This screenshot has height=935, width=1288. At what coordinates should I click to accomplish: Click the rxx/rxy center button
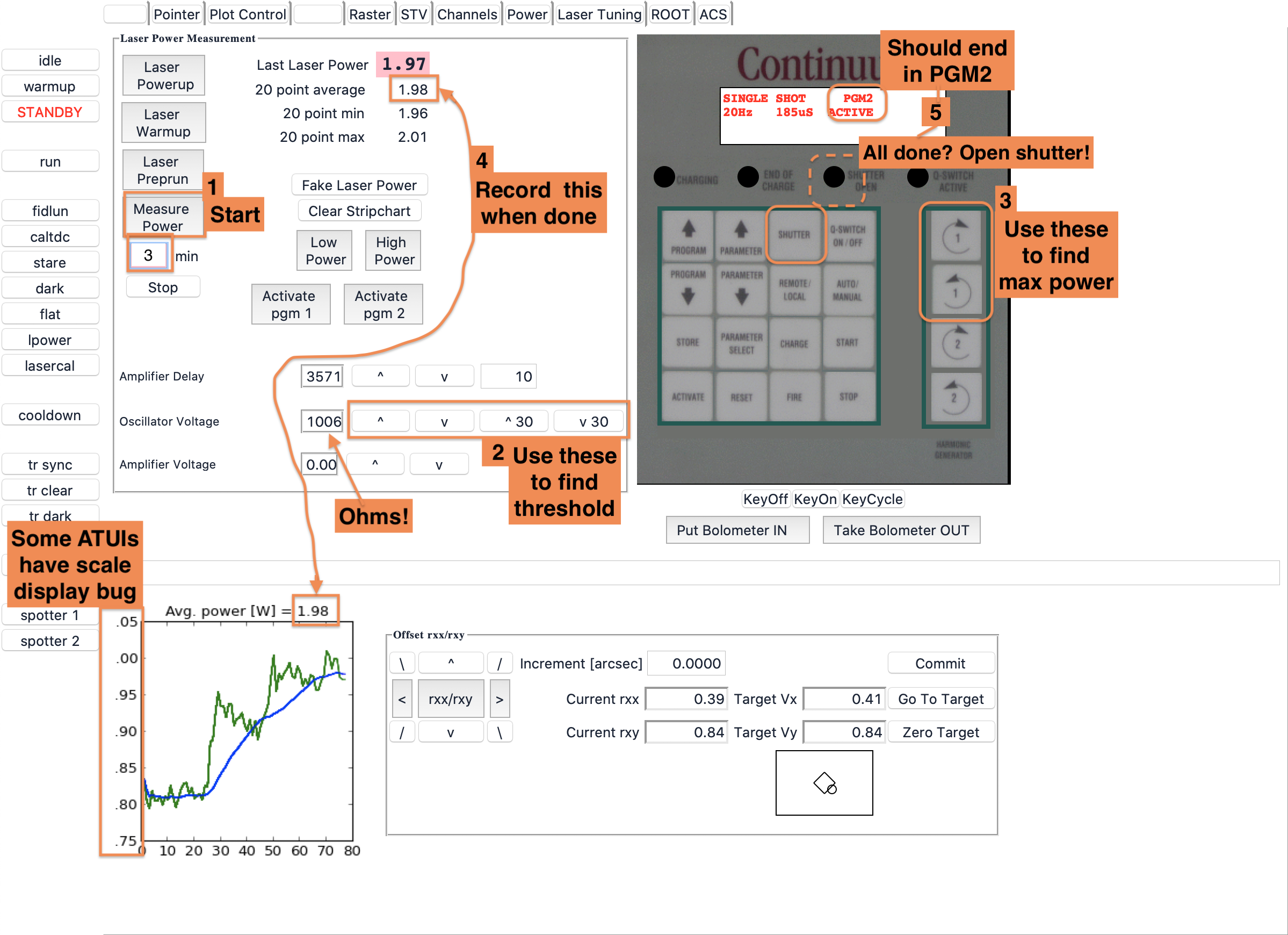click(x=450, y=698)
